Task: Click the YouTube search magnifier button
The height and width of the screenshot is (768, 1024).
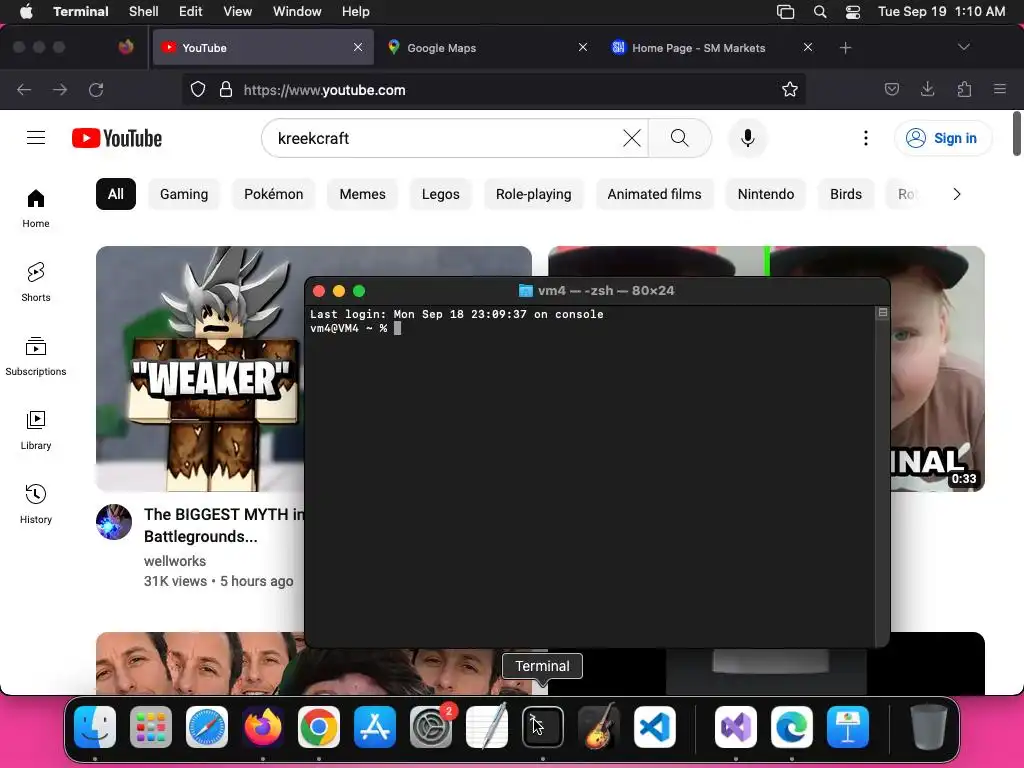Action: [x=680, y=138]
